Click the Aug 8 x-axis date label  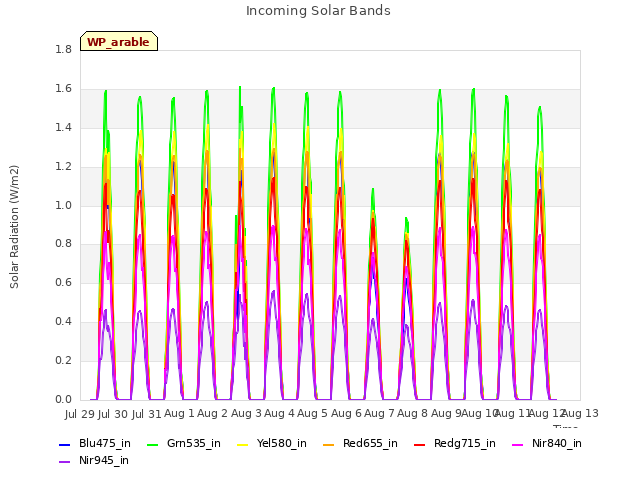click(413, 413)
